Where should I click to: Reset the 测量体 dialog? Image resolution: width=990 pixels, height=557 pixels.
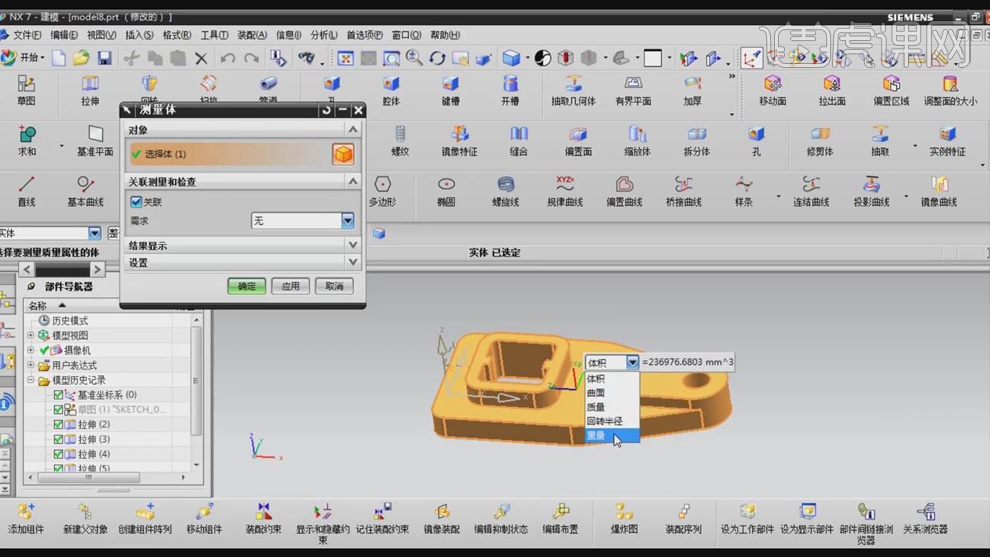(x=326, y=110)
